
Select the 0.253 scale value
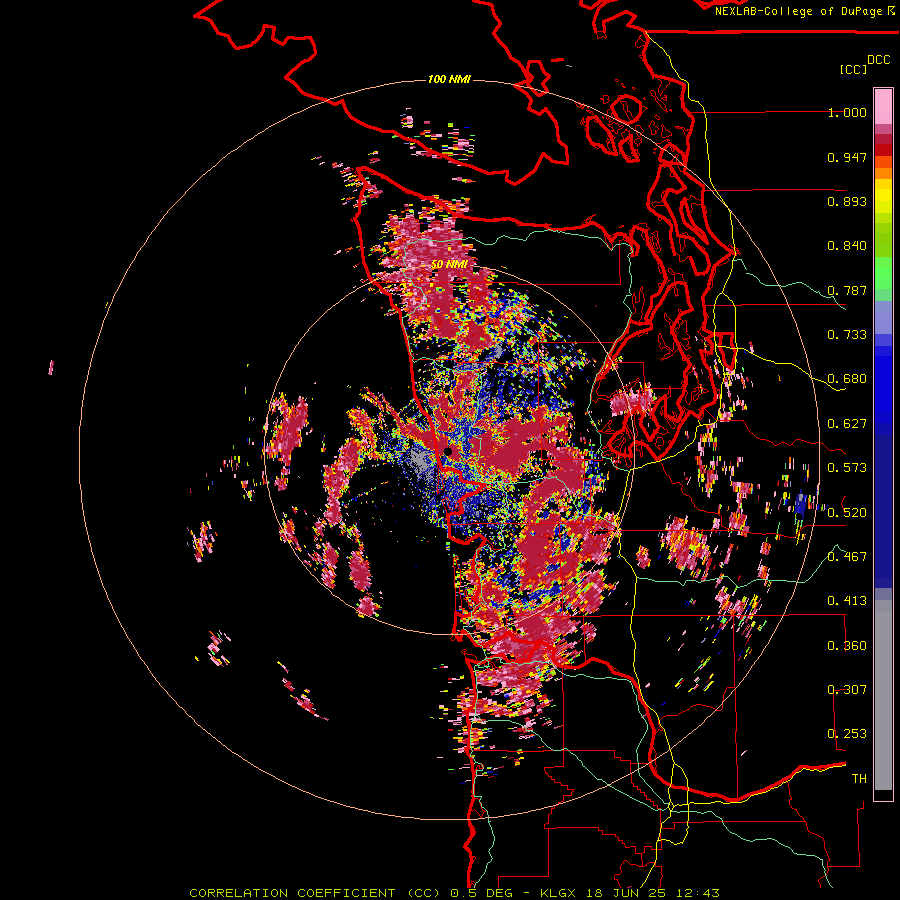pyautogui.click(x=847, y=734)
